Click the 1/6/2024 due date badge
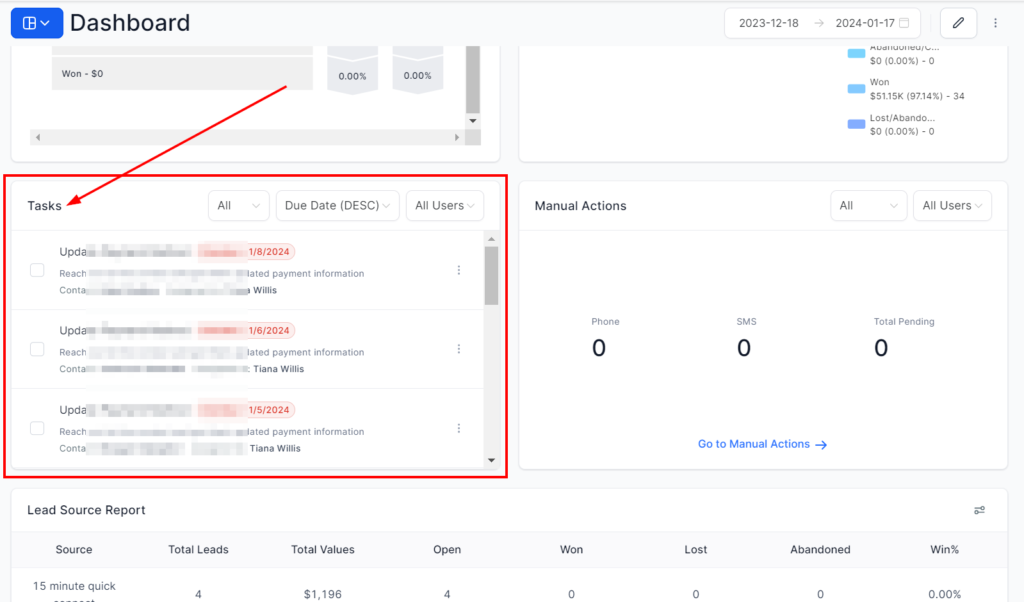 [247, 330]
